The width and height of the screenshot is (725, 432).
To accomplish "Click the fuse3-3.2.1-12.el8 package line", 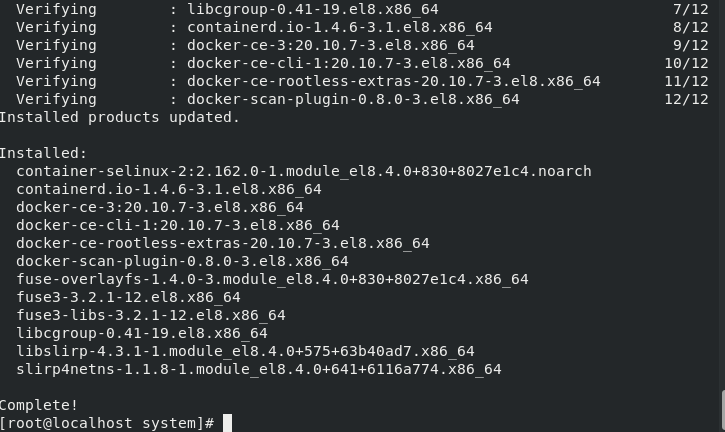I will pyautogui.click(x=129, y=297).
